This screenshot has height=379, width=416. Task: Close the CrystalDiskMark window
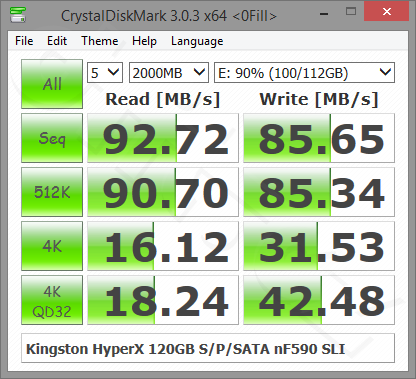pos(387,11)
